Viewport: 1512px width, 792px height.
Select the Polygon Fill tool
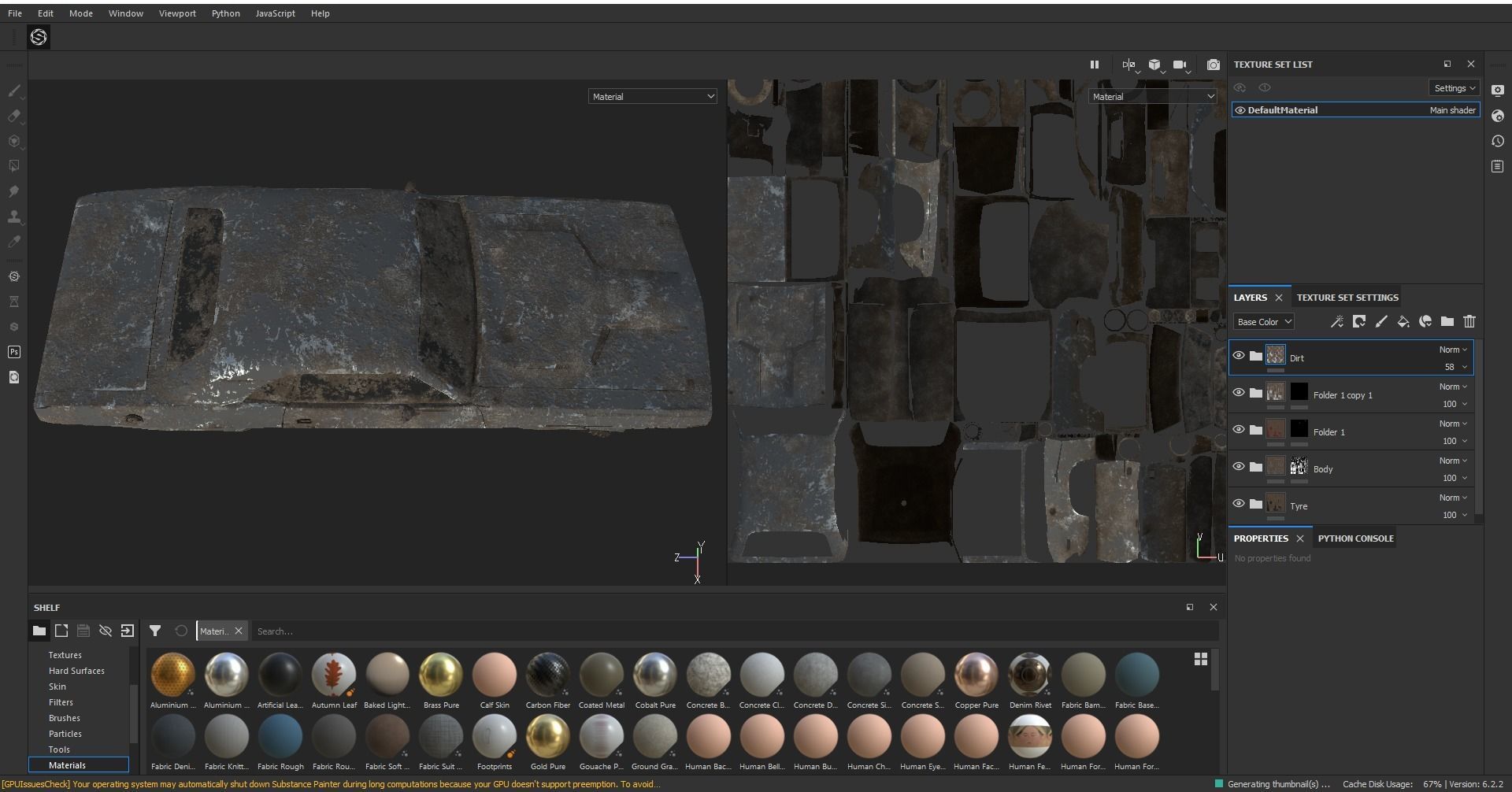(14, 166)
